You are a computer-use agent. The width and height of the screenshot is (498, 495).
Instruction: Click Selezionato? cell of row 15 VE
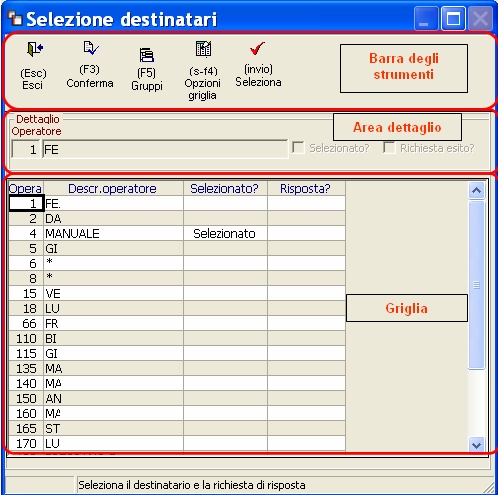click(x=225, y=293)
